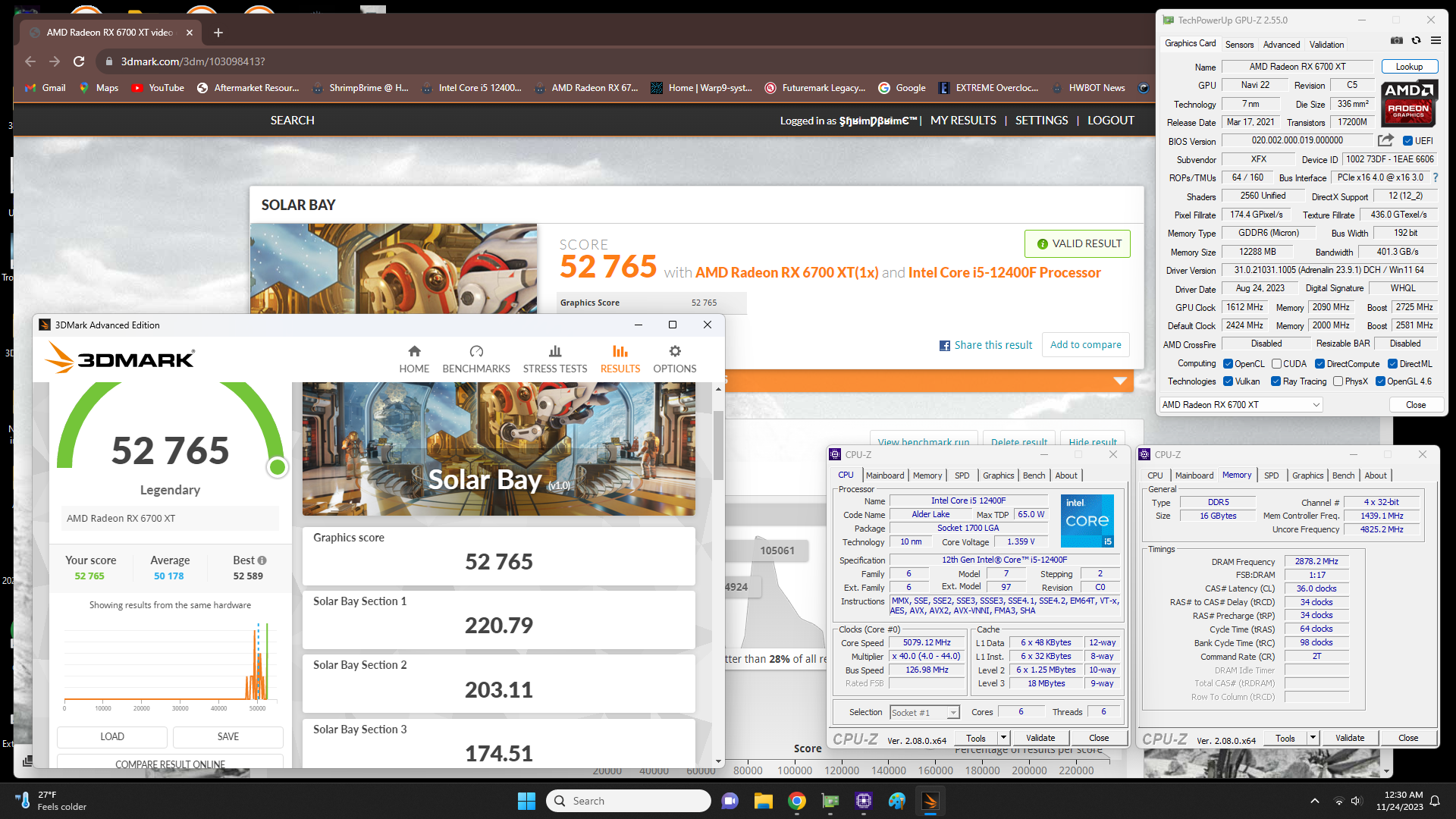Open YouTube bookmark

158,88
